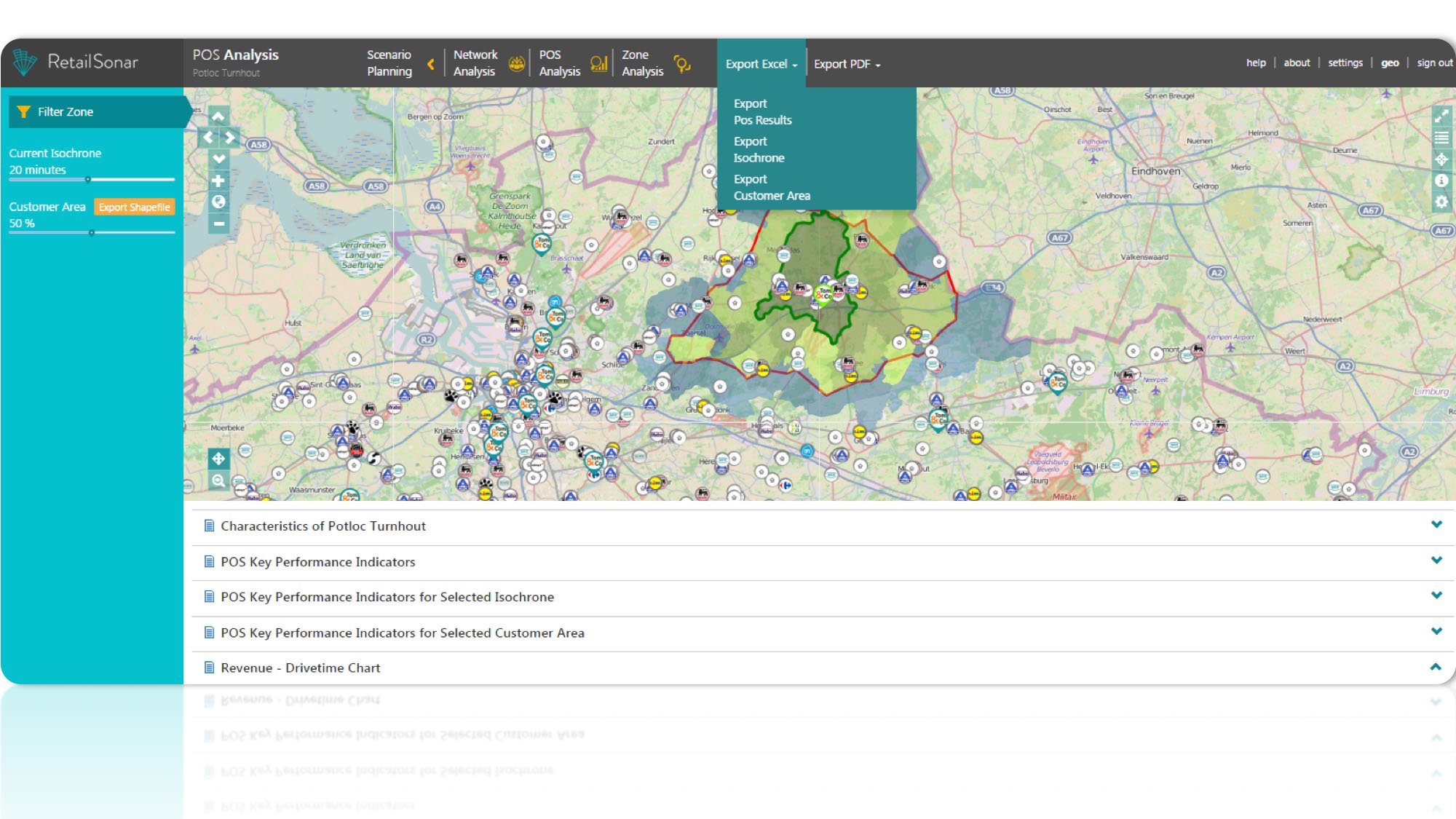Open the Network Analysis tab
1456x819 pixels.
475,63
